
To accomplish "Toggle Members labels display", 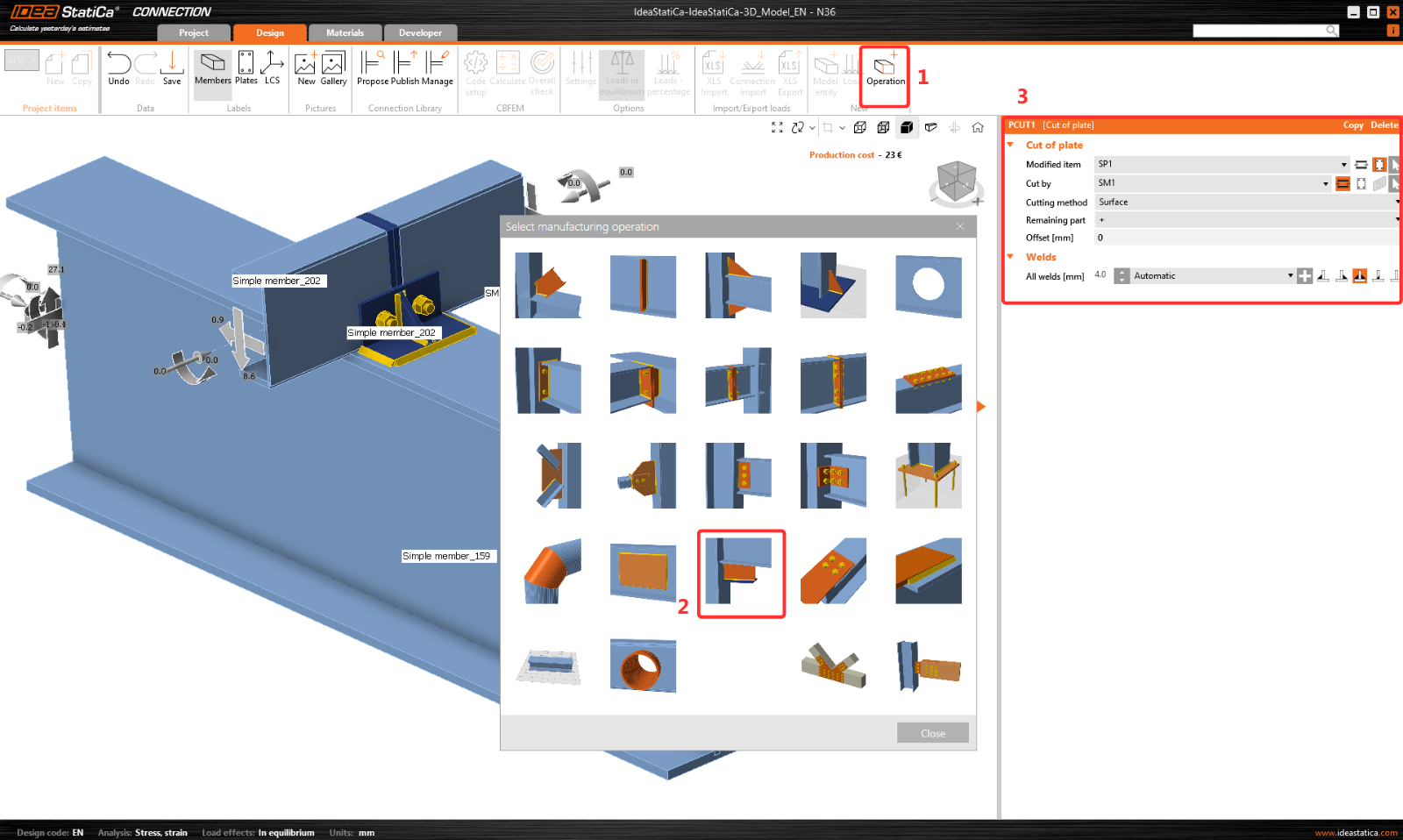I will [x=212, y=68].
